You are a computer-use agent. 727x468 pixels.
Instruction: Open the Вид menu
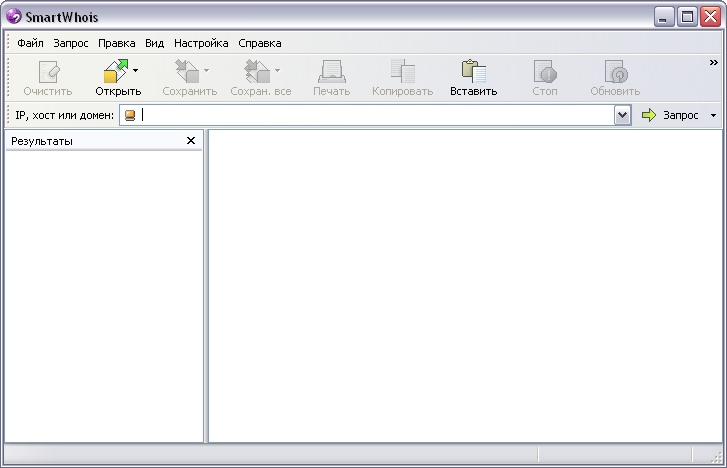pyautogui.click(x=154, y=43)
